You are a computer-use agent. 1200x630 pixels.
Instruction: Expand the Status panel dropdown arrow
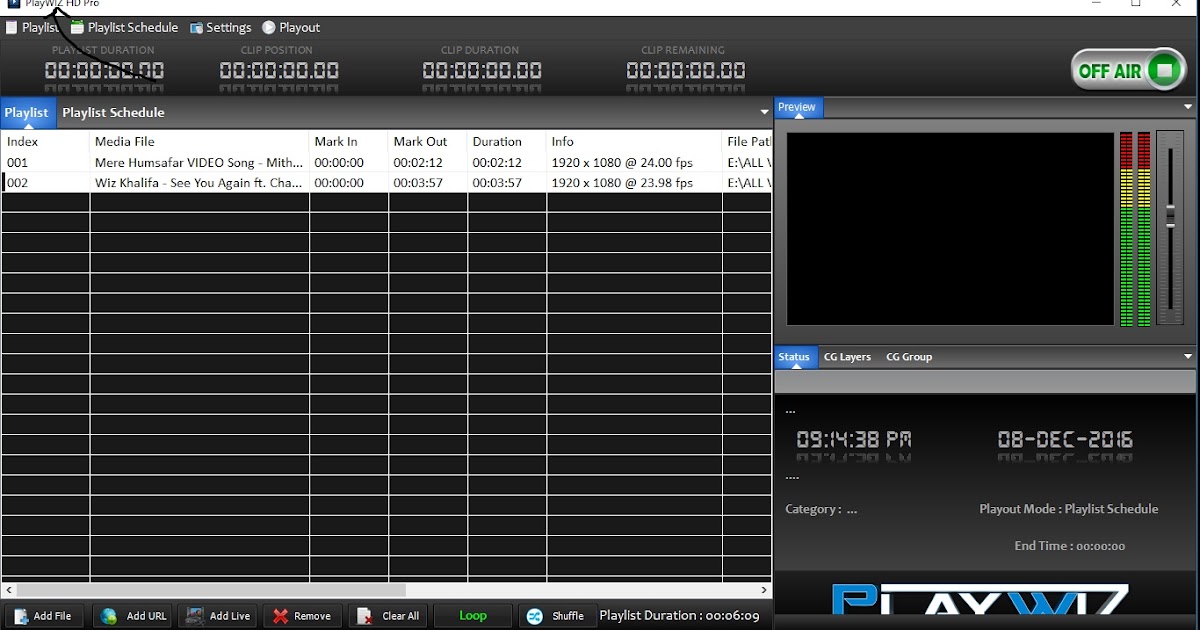coord(1188,356)
